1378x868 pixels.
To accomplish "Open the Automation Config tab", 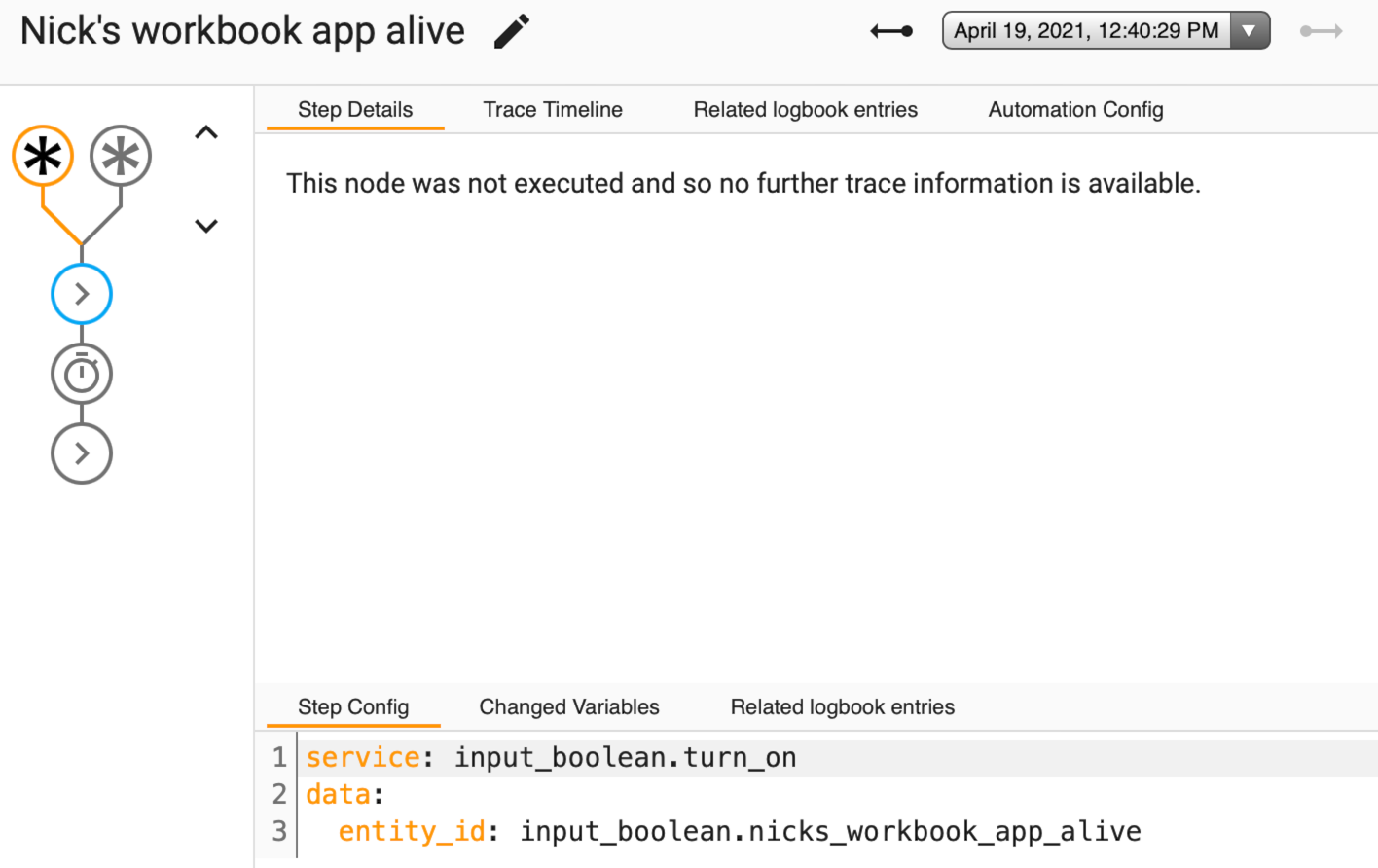I will 1074,109.
